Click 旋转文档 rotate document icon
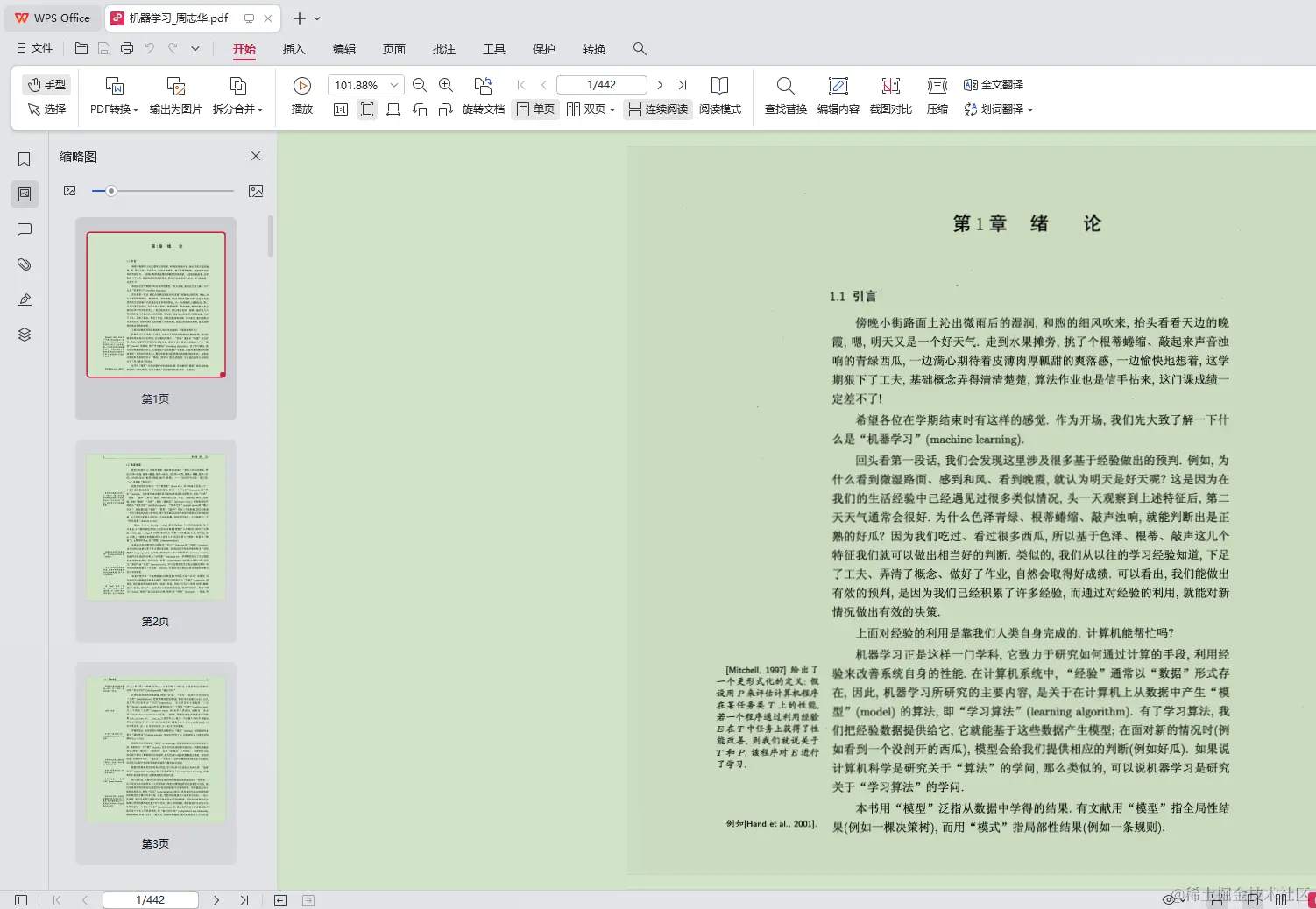Screen dimensions: 1316x909 tap(483, 86)
